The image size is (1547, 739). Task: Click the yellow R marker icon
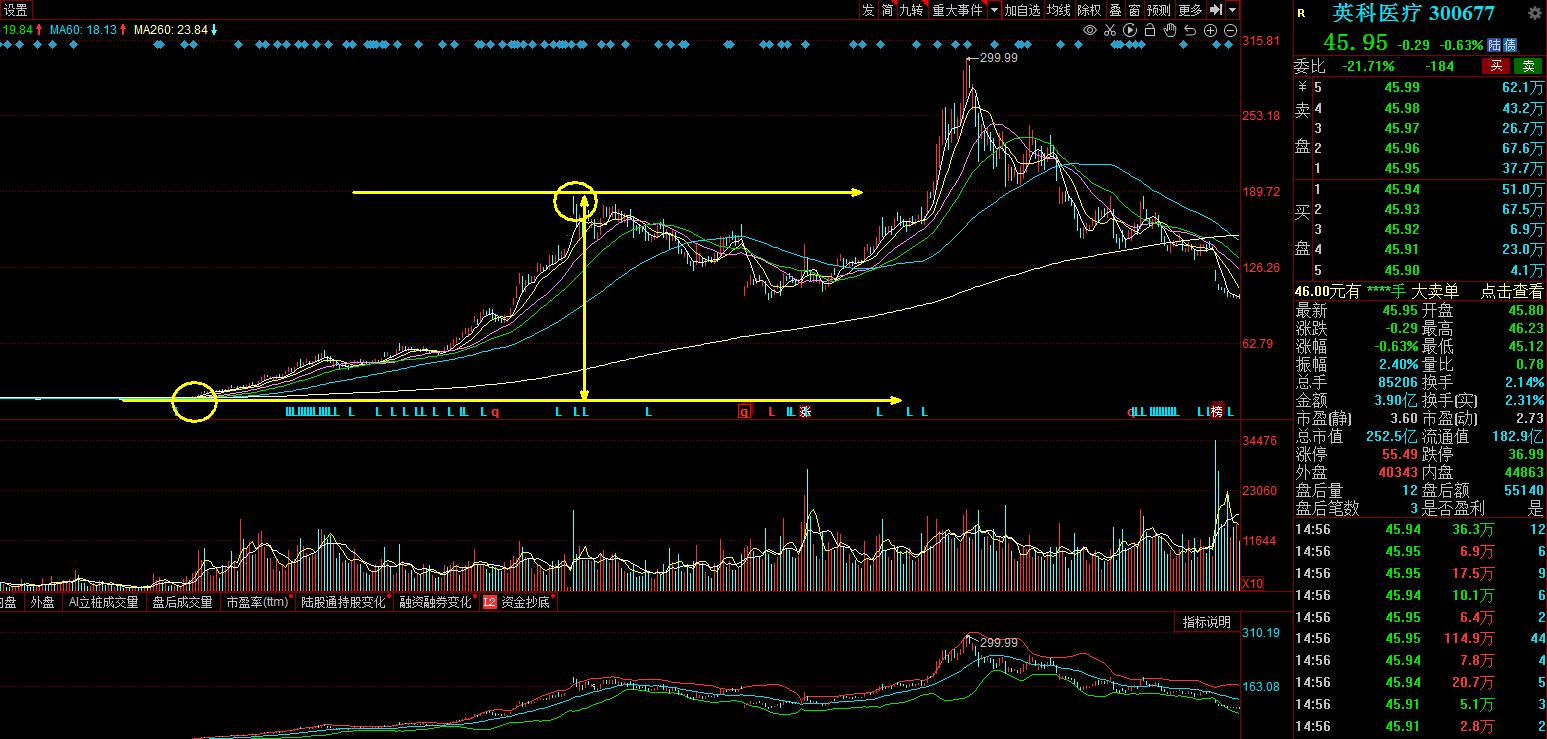(1301, 14)
